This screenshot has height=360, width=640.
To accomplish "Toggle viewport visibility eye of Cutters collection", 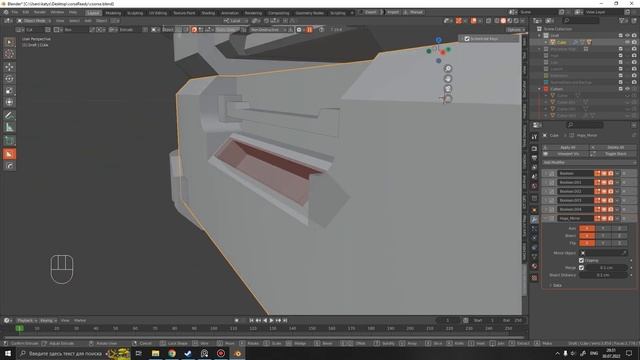I will 627,89.
